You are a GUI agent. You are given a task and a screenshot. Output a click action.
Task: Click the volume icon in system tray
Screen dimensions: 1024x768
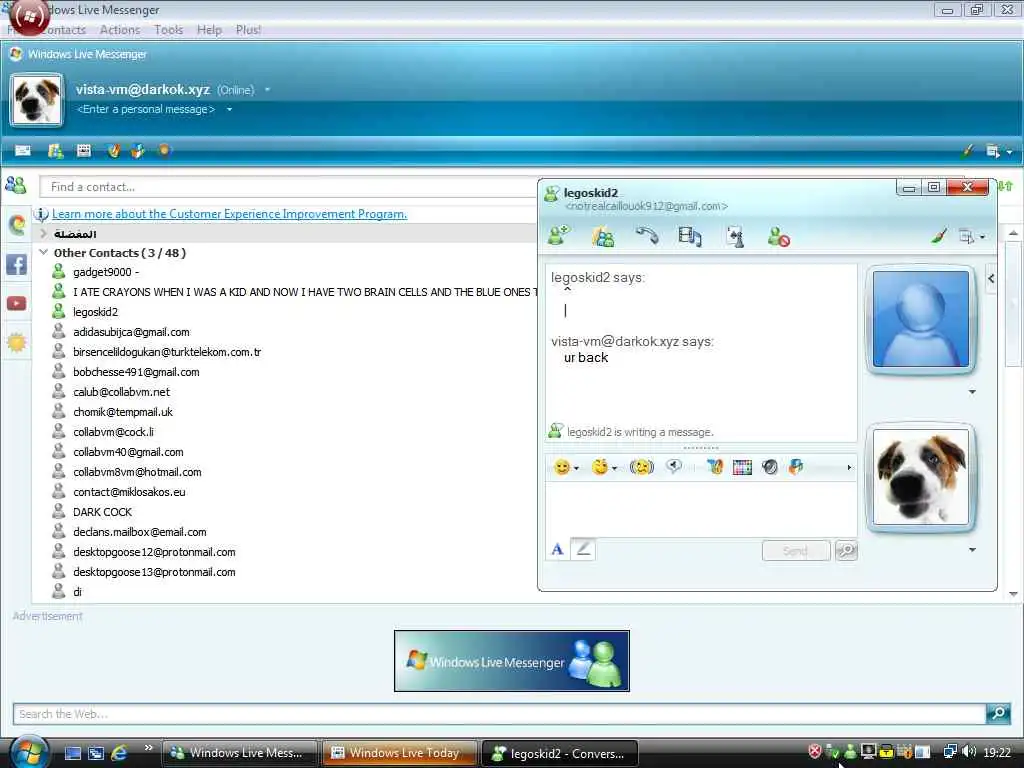pos(969,752)
